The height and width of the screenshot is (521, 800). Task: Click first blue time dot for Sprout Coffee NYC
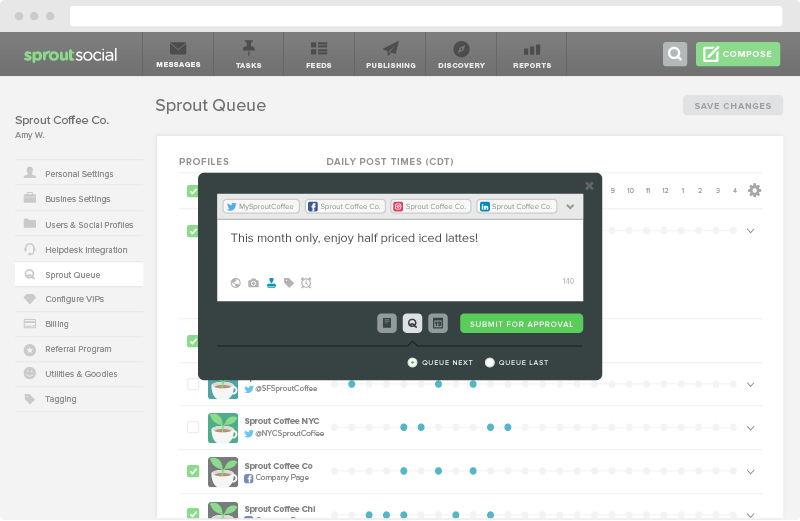click(404, 428)
